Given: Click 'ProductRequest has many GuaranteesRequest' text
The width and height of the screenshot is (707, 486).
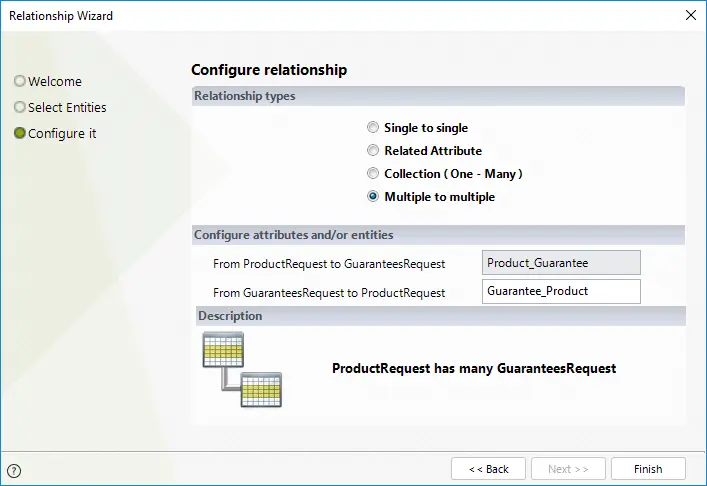Looking at the screenshot, I should point(474,368).
